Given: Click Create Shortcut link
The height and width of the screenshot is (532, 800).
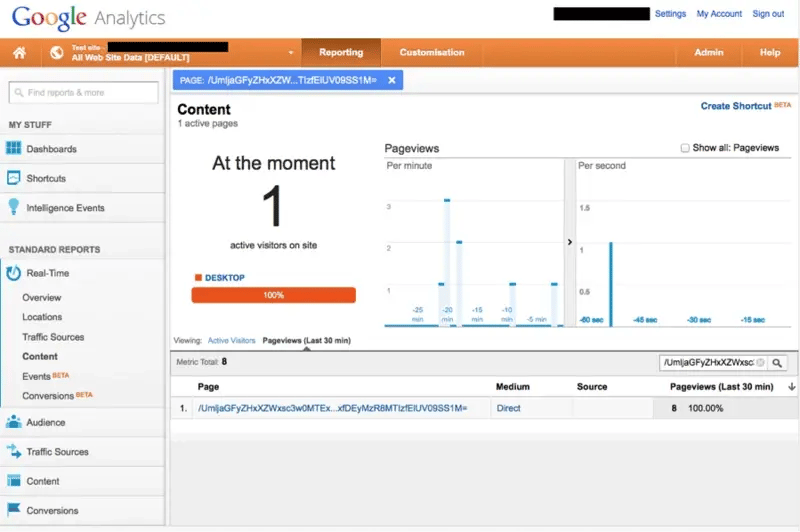Looking at the screenshot, I should [x=736, y=106].
